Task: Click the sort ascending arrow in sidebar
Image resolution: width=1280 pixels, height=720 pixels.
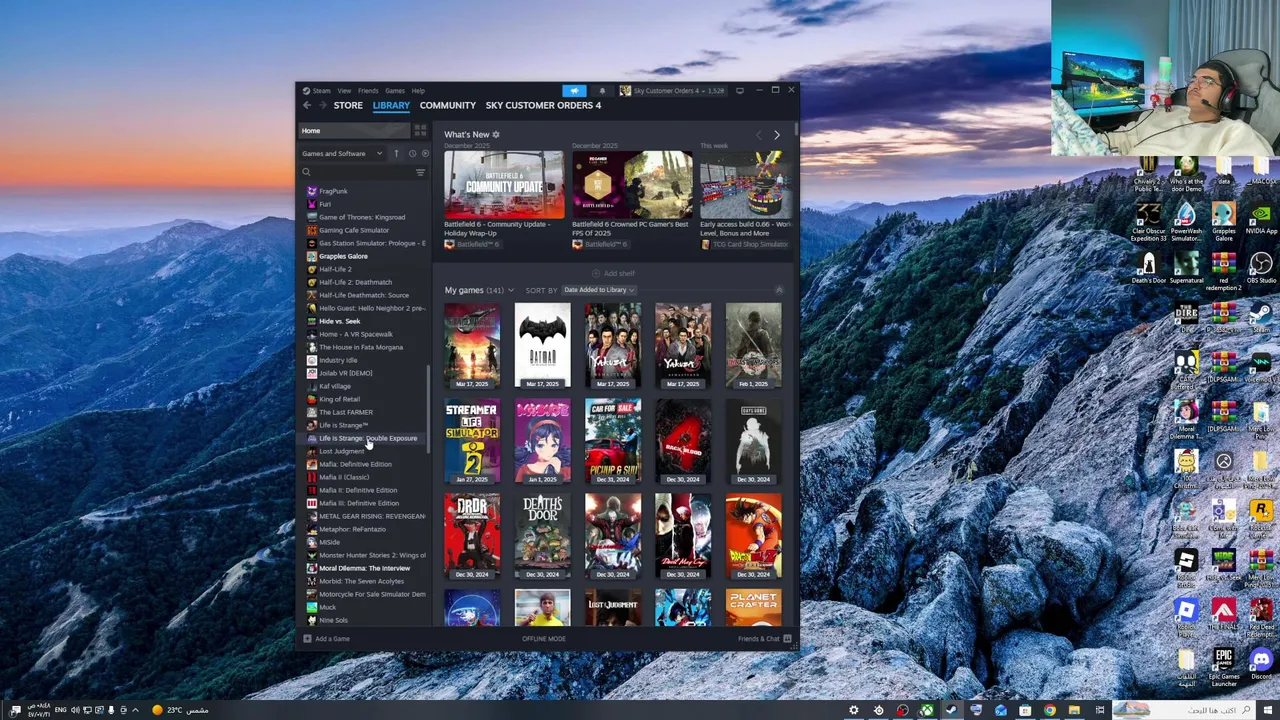Action: coord(396,154)
